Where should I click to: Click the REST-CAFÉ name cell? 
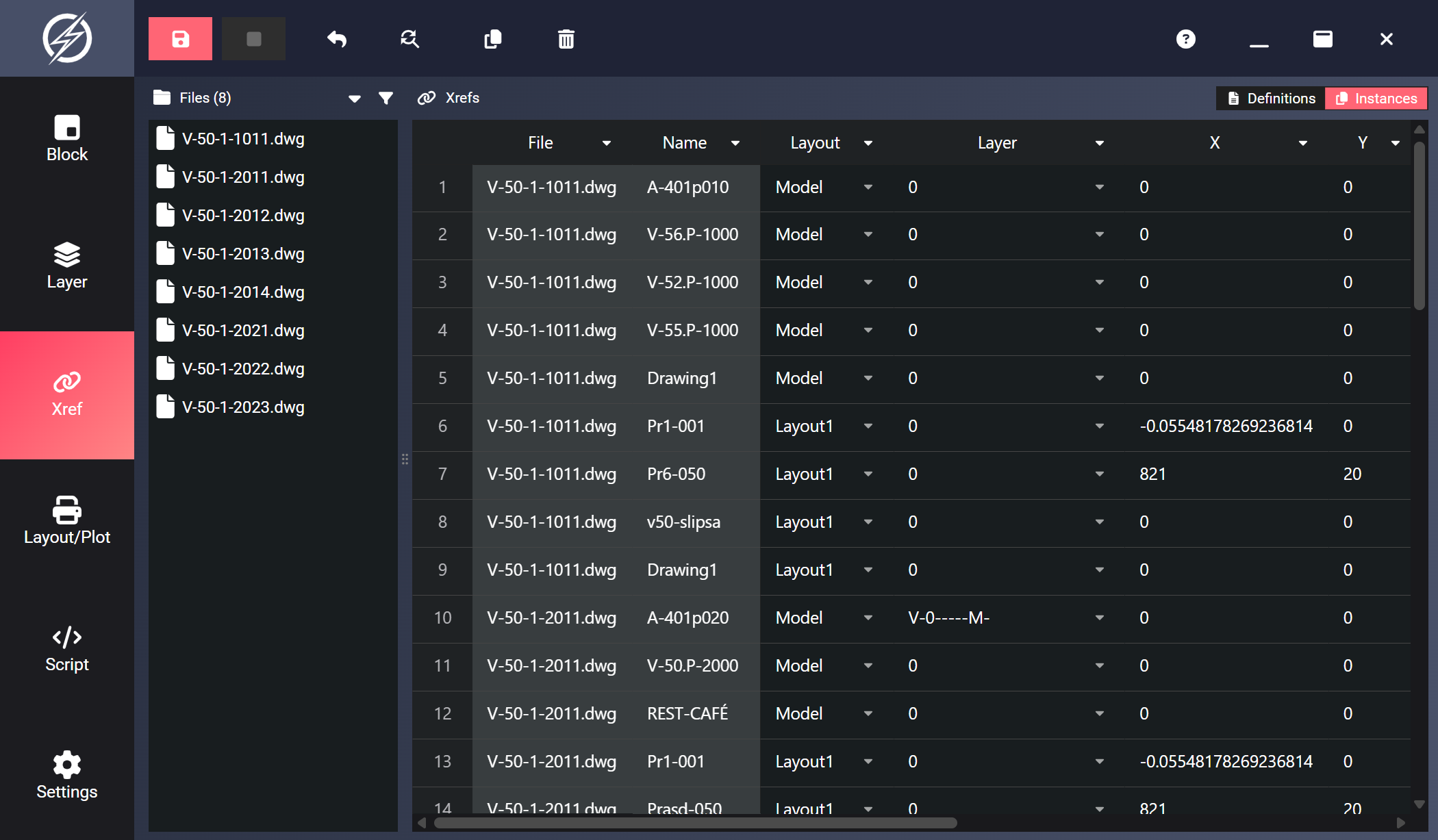(x=696, y=714)
